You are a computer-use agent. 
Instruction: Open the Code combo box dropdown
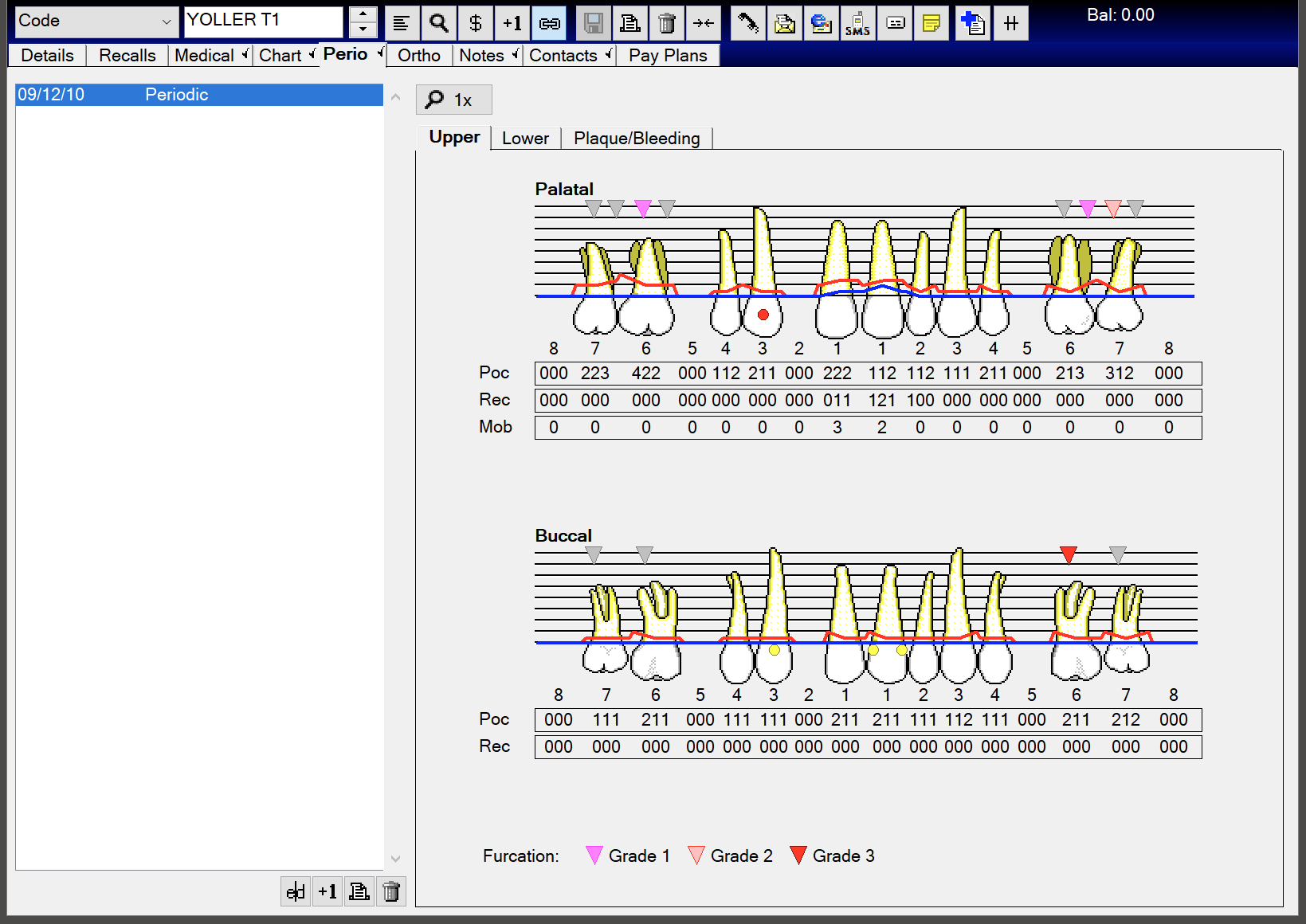167,21
